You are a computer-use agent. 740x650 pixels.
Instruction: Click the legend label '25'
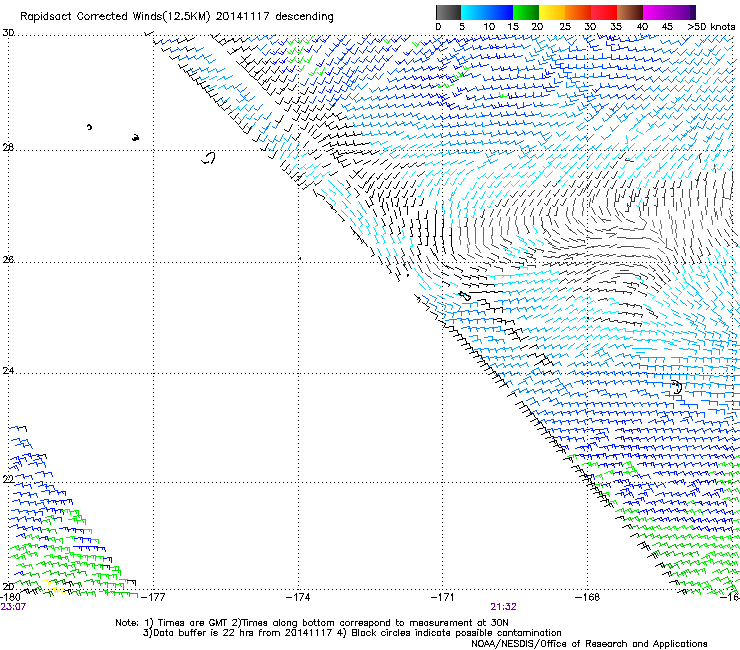click(564, 27)
